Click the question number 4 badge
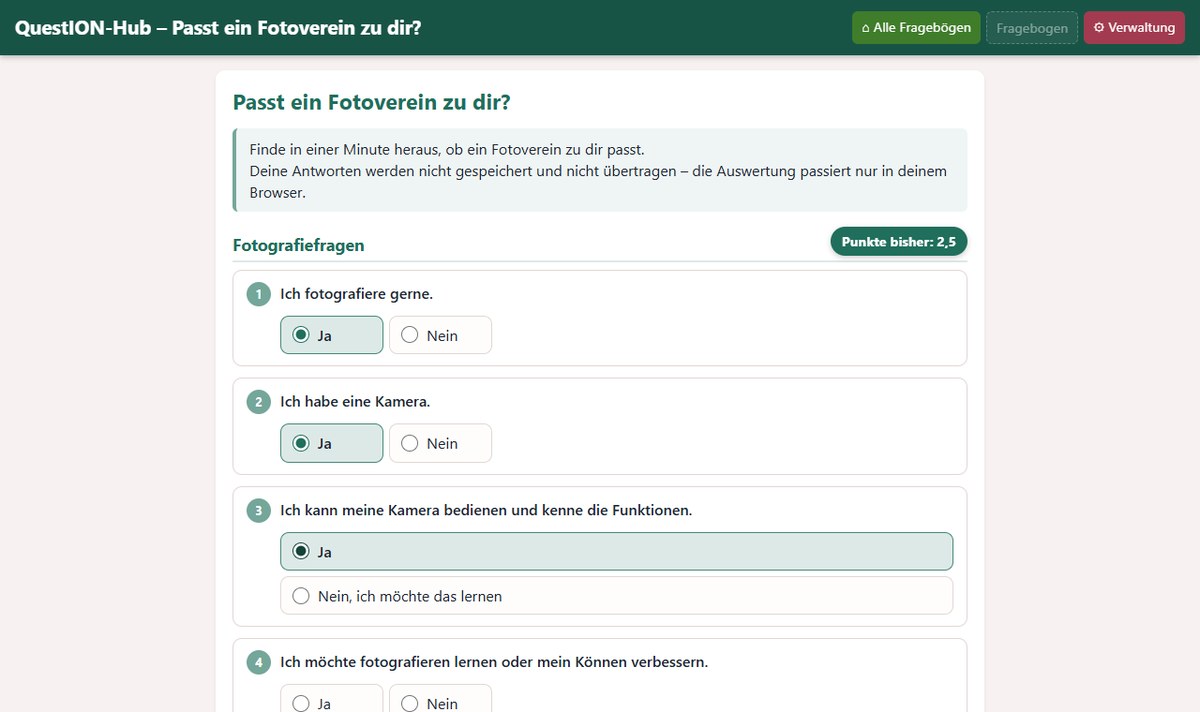The image size is (1200, 712). point(259,662)
